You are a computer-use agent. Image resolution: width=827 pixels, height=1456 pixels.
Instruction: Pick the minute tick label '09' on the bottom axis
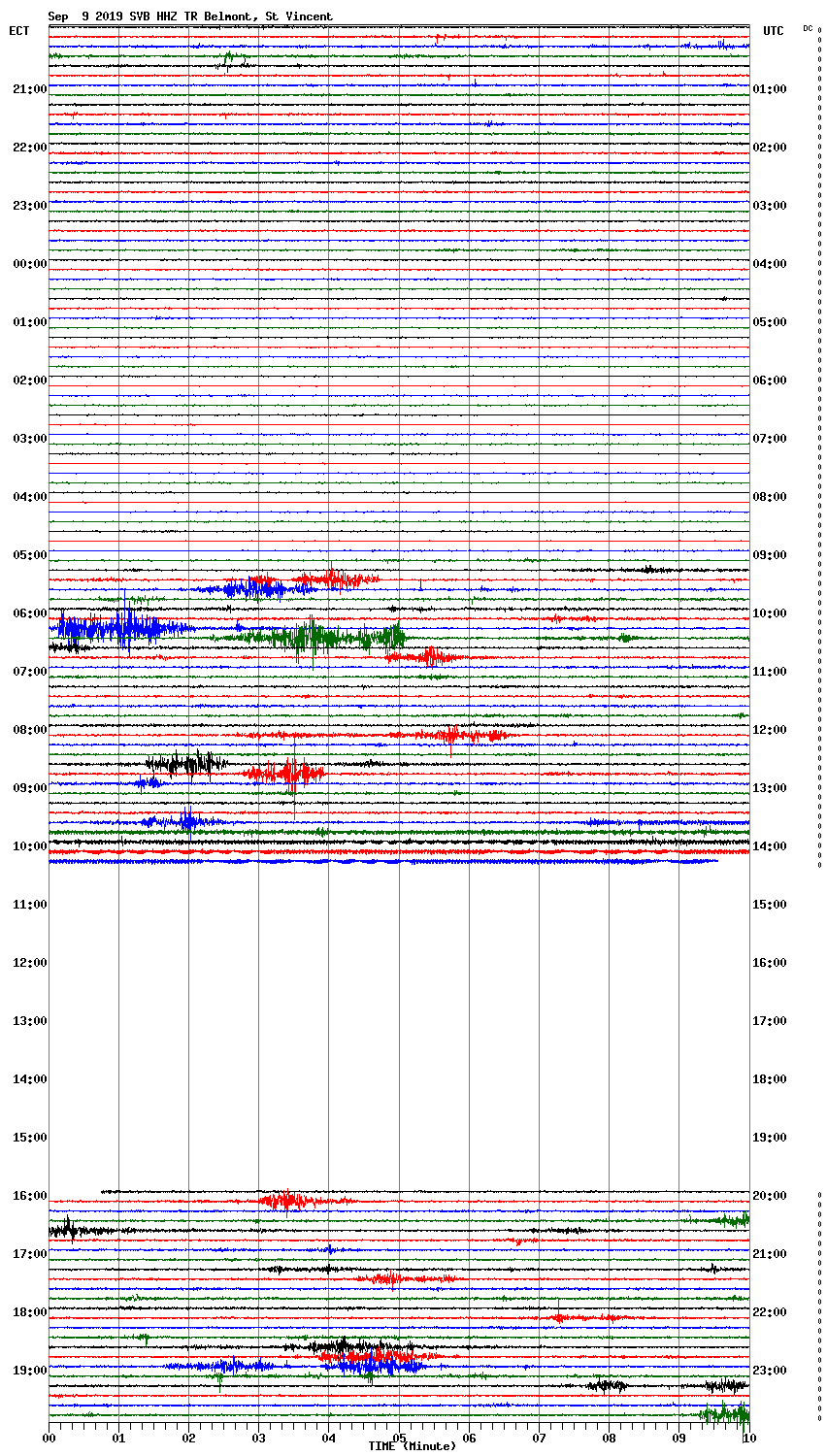click(678, 1438)
